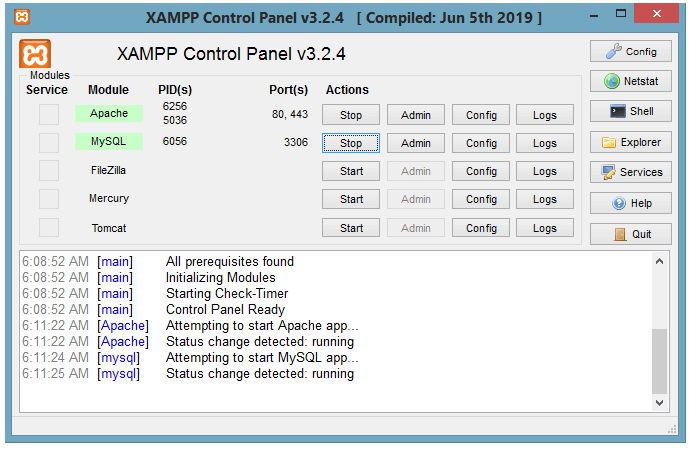Open the FileZilla Logs menu

point(545,171)
